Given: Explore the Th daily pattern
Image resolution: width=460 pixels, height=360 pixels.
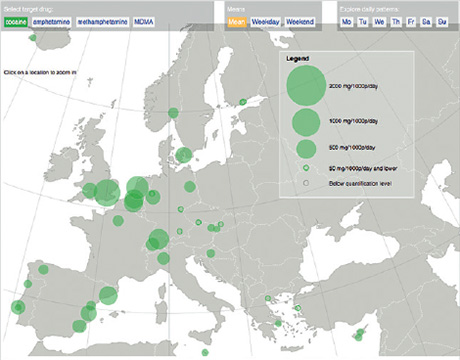Looking at the screenshot, I should [x=396, y=22].
